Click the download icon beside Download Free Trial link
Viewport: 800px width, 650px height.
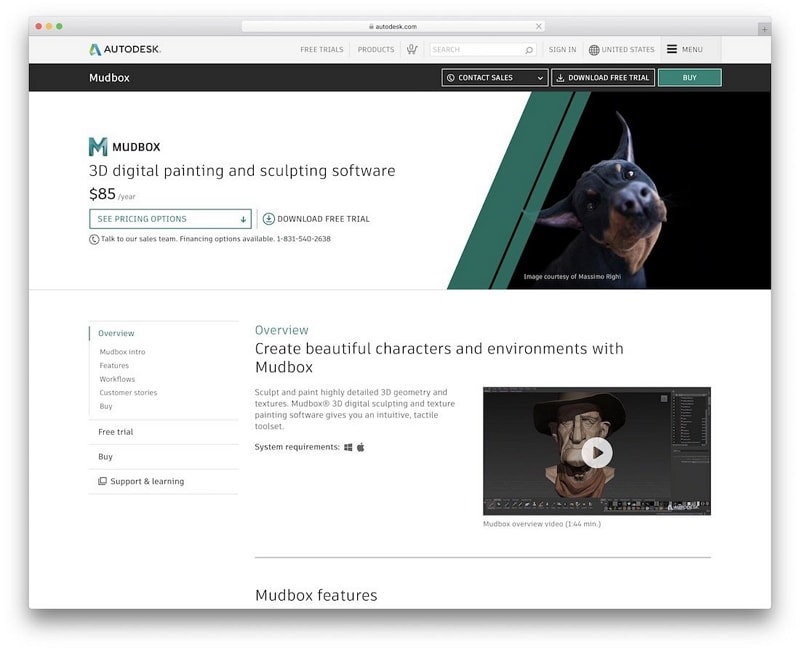click(x=268, y=219)
